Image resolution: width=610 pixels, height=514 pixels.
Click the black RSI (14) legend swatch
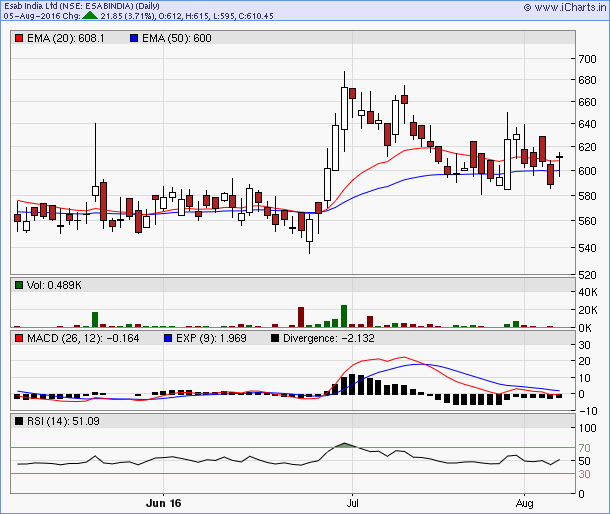[x=19, y=421]
